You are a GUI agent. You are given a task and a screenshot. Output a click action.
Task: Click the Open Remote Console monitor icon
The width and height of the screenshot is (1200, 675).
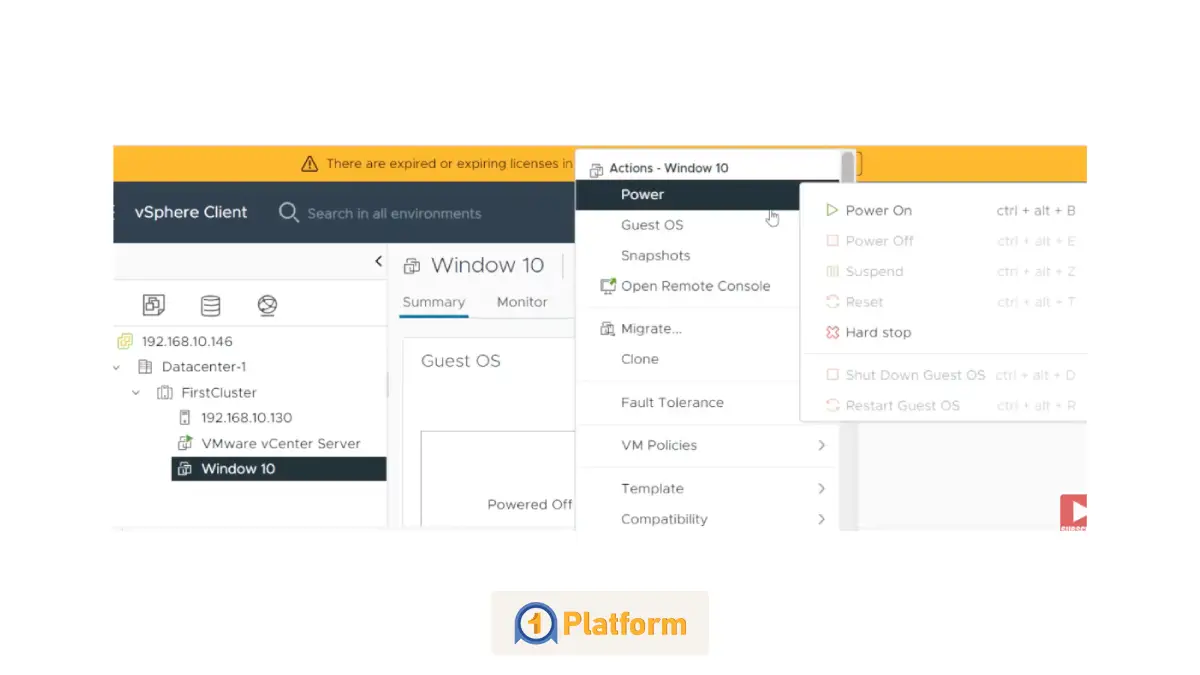[607, 286]
